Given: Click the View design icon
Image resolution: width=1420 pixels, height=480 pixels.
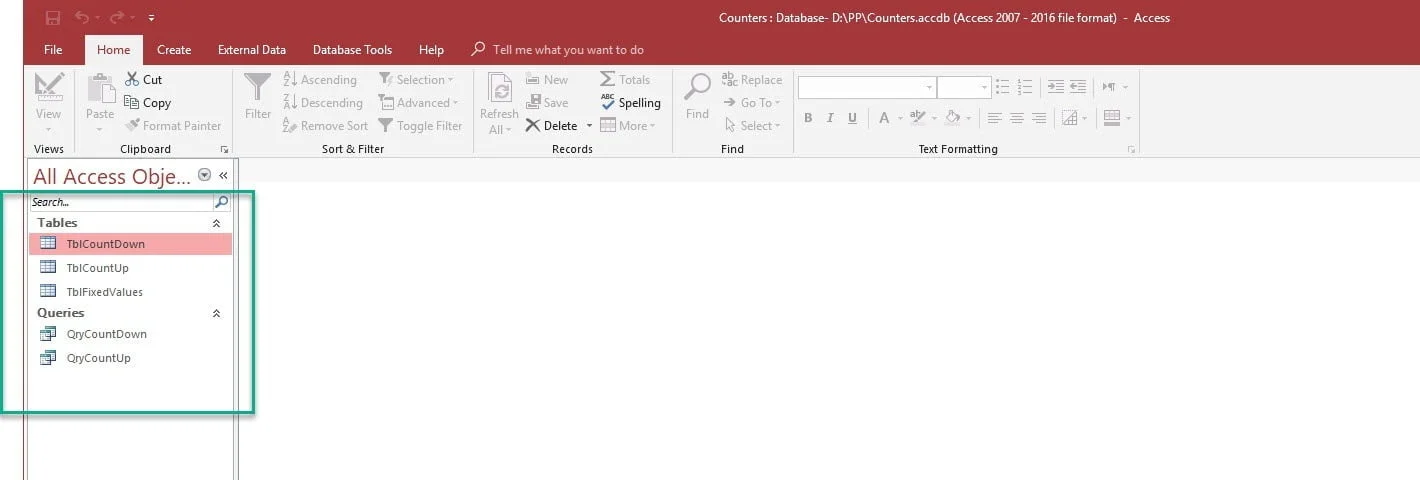Looking at the screenshot, I should tap(48, 88).
